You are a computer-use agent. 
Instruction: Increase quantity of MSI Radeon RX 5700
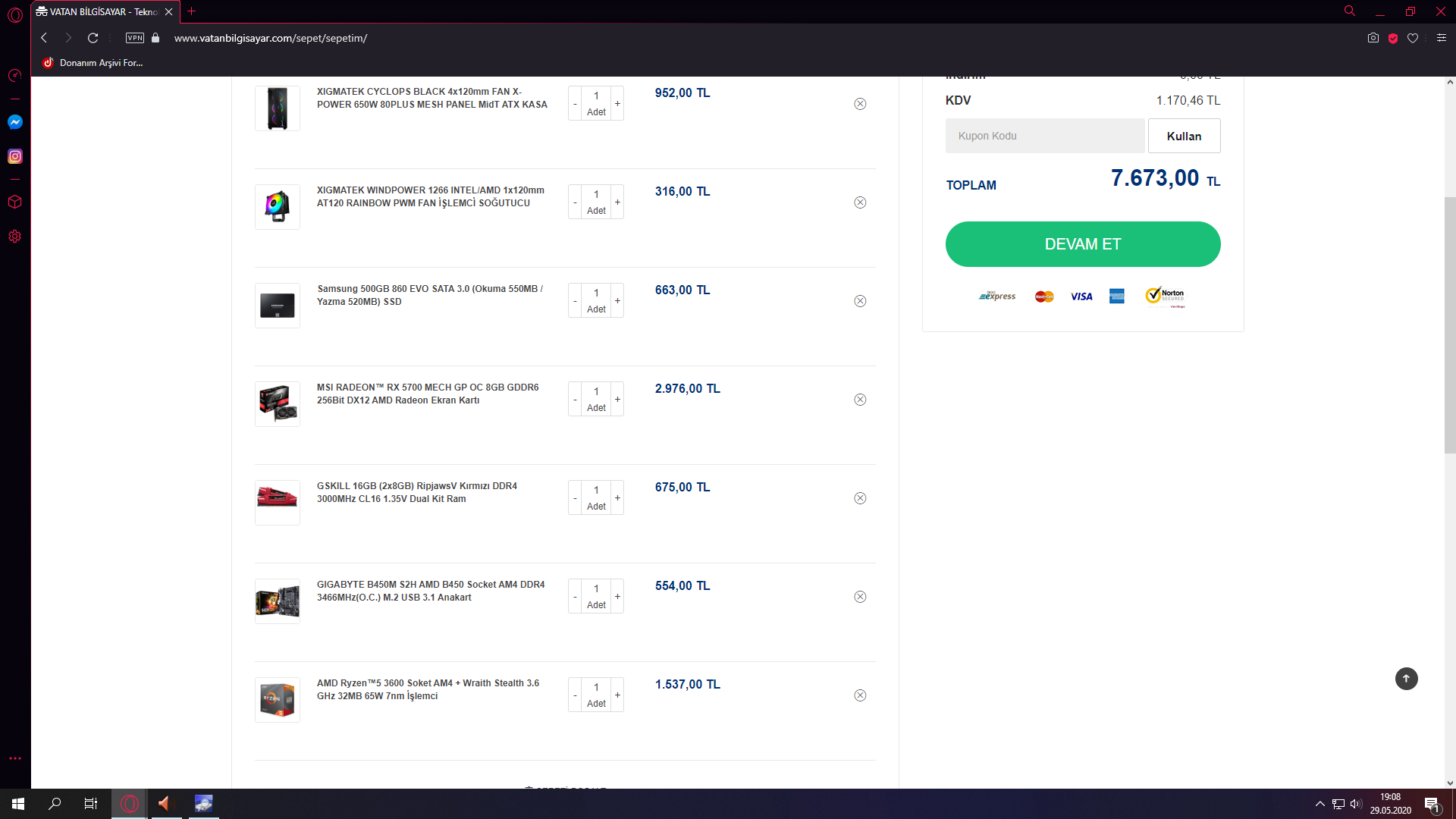point(617,399)
